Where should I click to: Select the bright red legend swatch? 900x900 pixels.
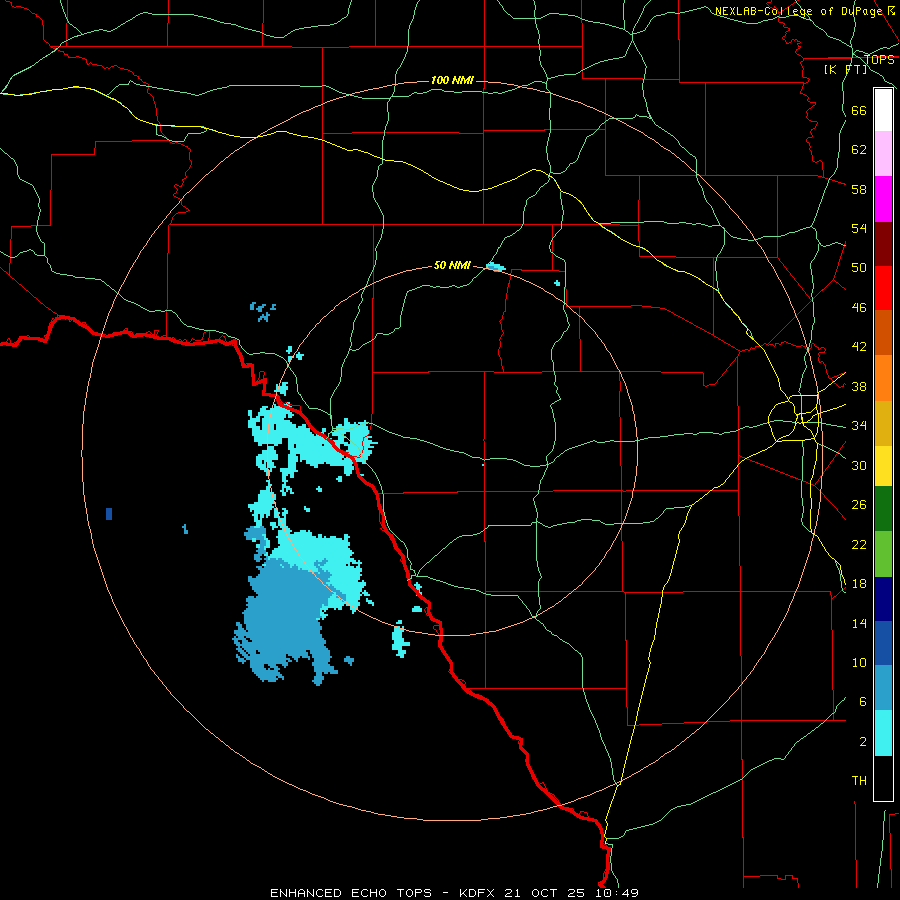tap(883, 288)
